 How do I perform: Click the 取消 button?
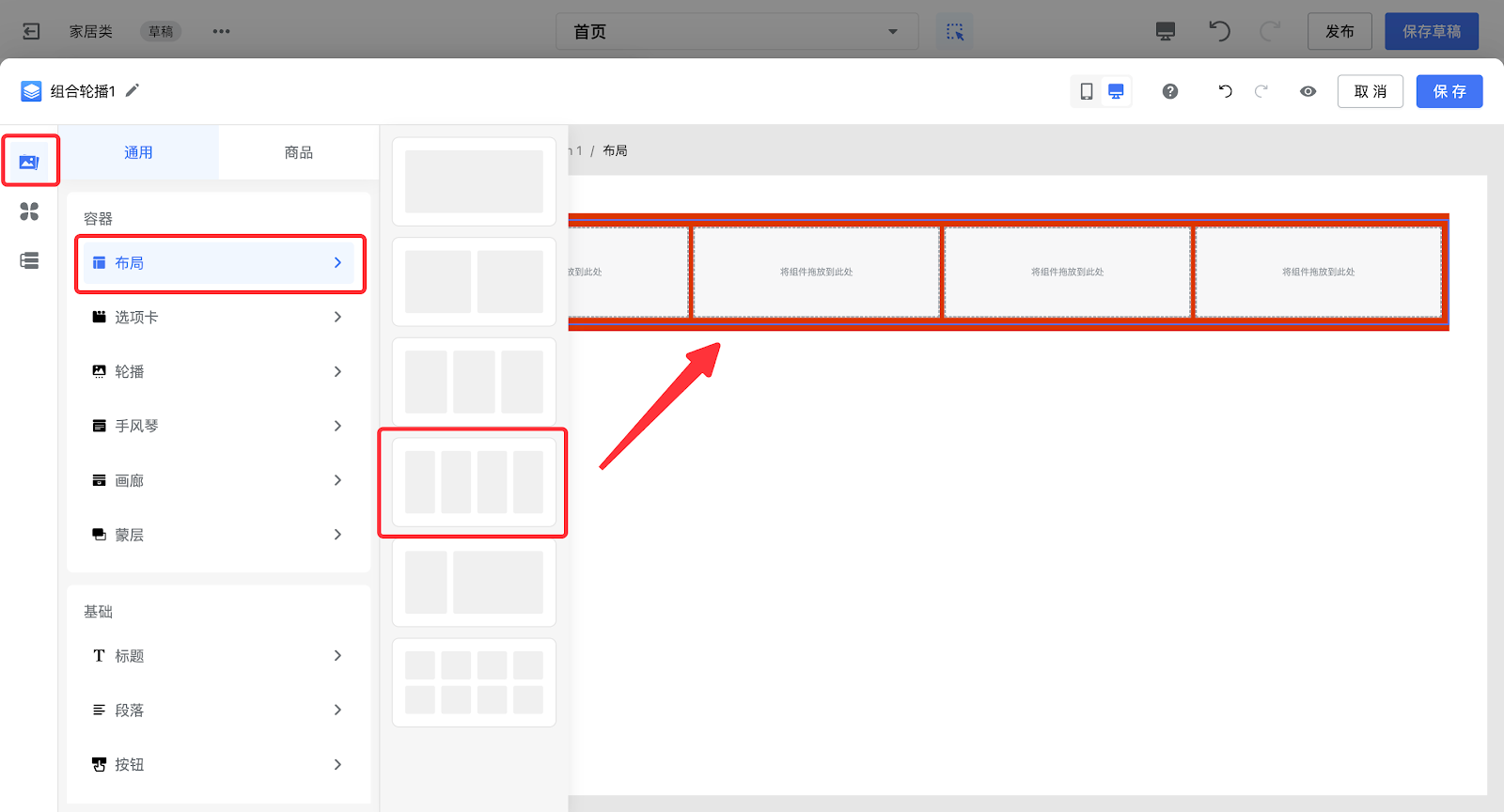click(x=1370, y=91)
